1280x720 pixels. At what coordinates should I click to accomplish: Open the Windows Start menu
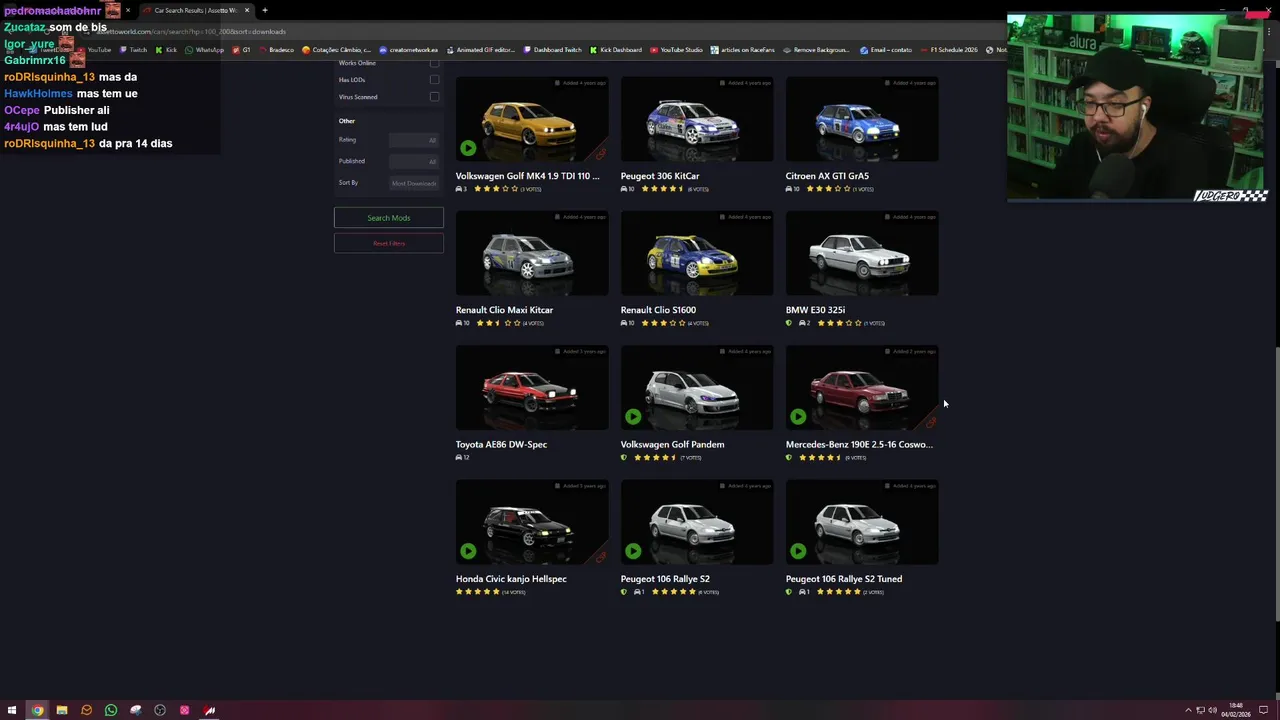click(13, 710)
